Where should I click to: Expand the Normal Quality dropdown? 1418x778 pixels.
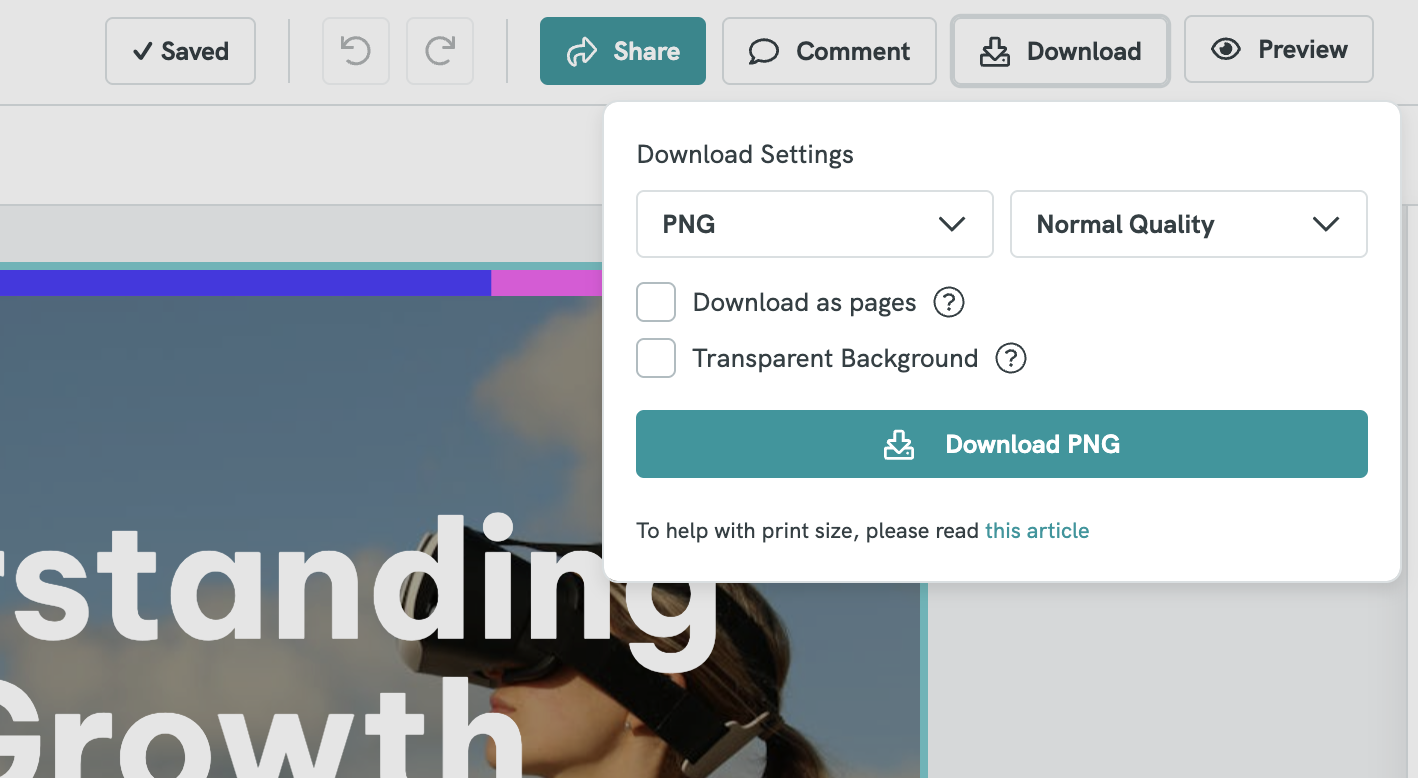pyautogui.click(x=1189, y=224)
